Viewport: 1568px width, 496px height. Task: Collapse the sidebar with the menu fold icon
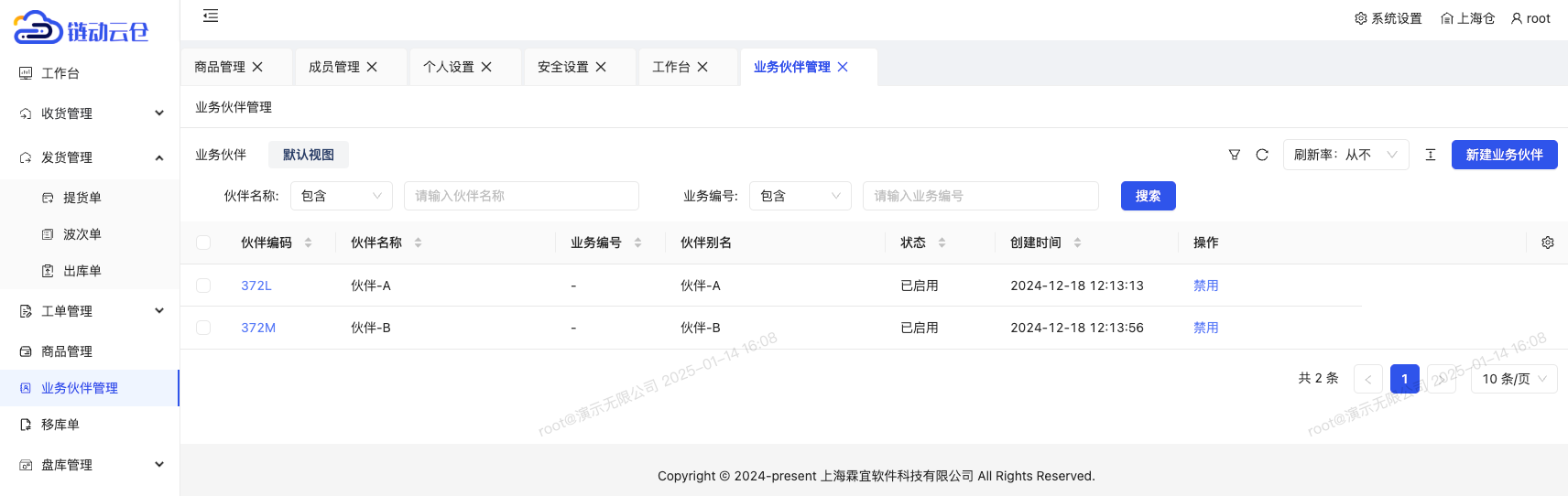tap(211, 16)
